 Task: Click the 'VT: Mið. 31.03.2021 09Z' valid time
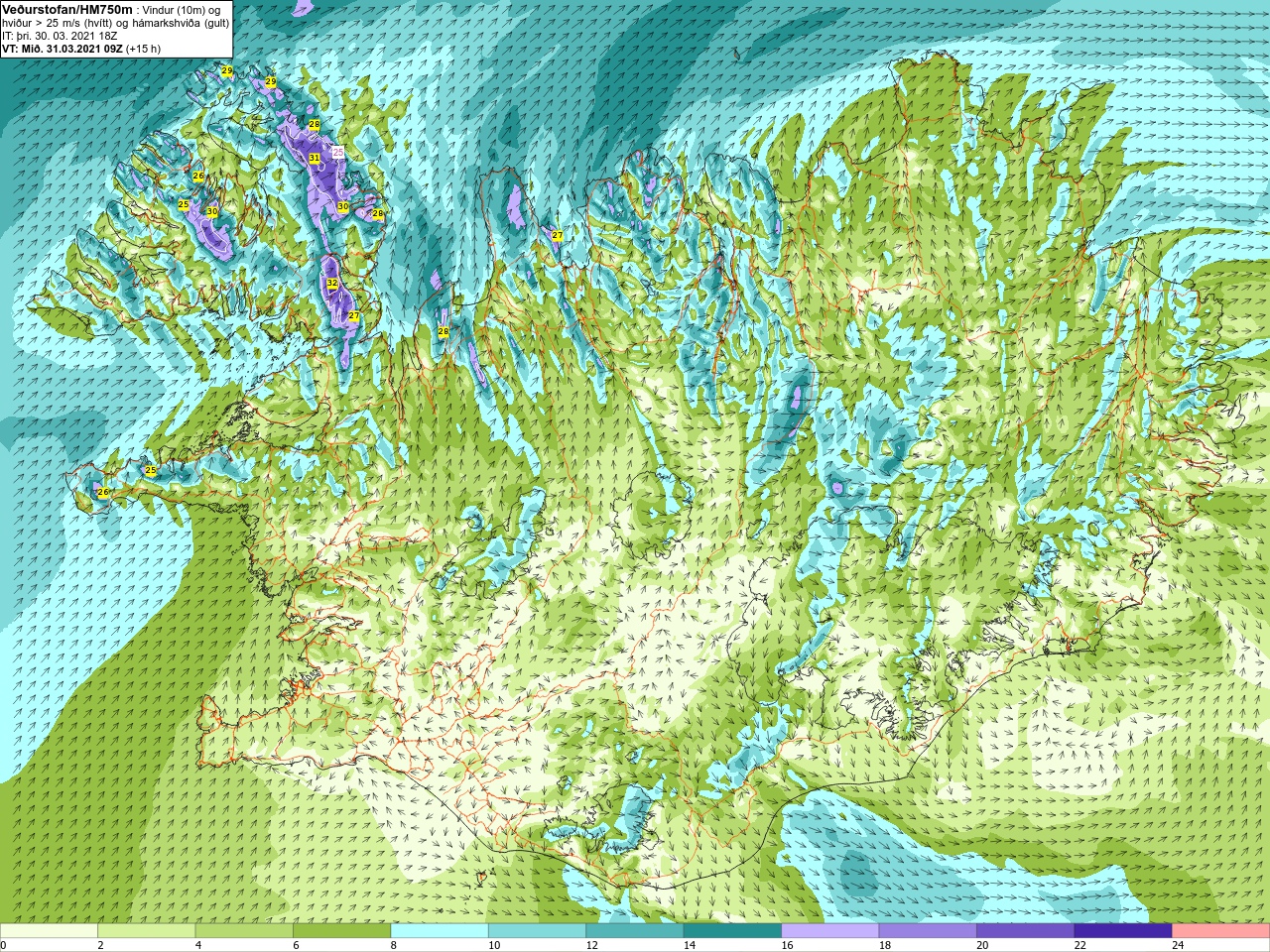click(x=63, y=49)
